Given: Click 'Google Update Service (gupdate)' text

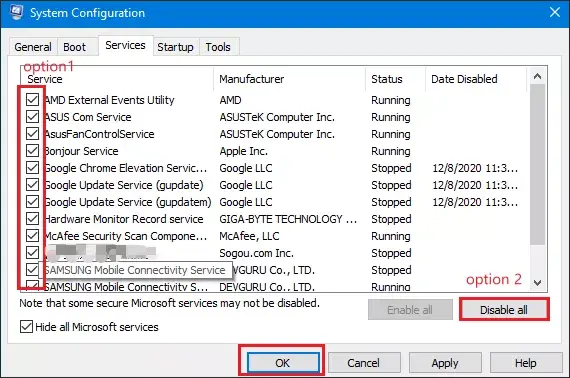Looking at the screenshot, I should click(x=124, y=185).
